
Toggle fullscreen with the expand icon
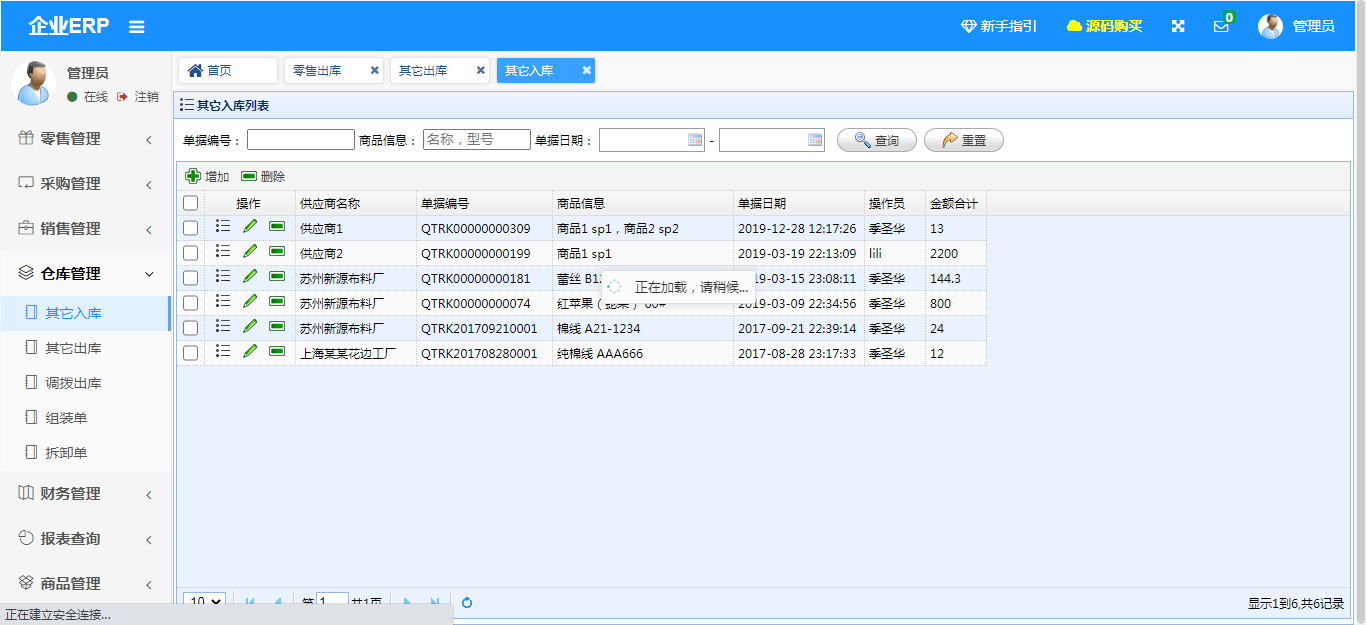click(1178, 26)
